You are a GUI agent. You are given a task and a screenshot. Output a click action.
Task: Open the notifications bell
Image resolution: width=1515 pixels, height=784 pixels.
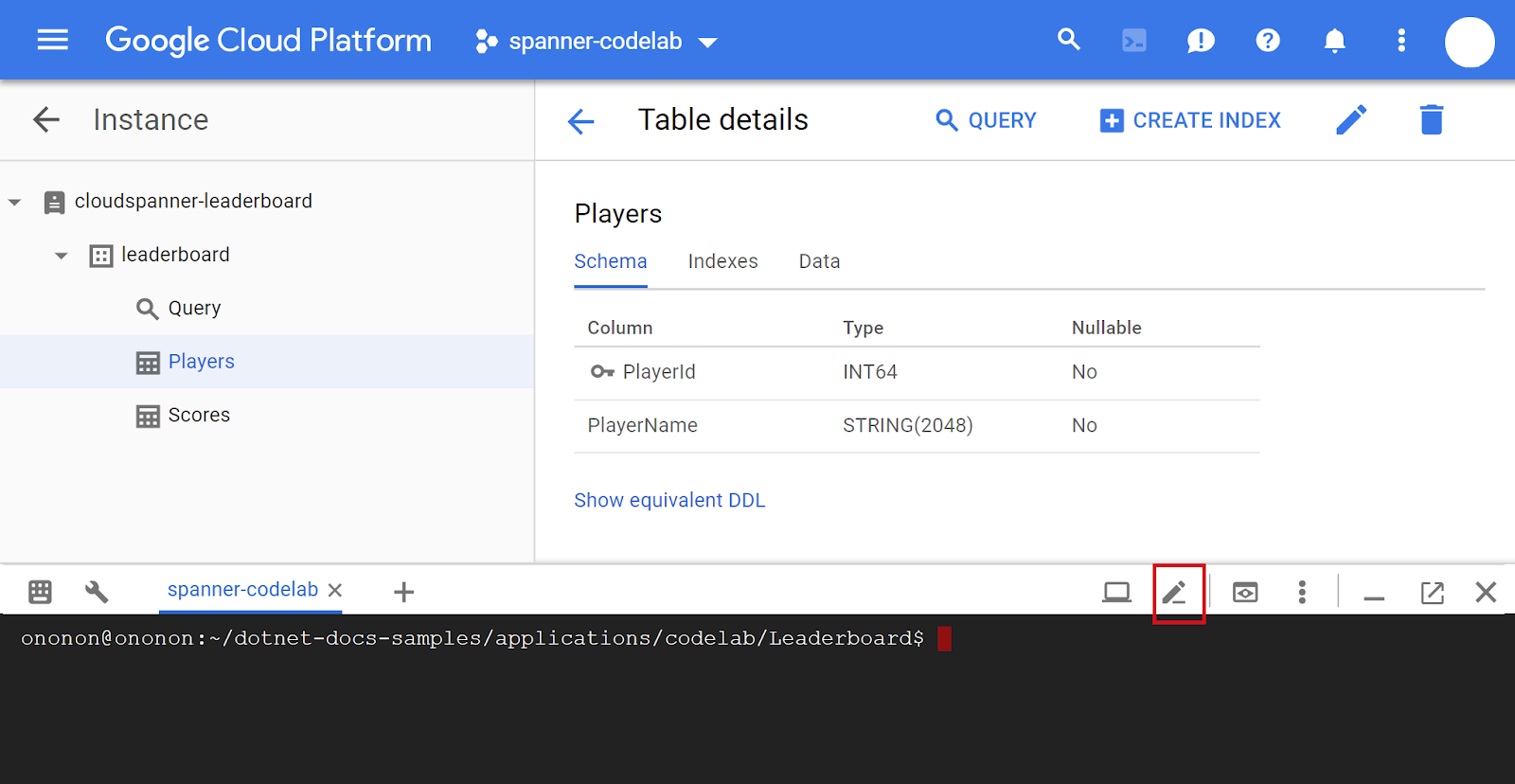[1334, 41]
